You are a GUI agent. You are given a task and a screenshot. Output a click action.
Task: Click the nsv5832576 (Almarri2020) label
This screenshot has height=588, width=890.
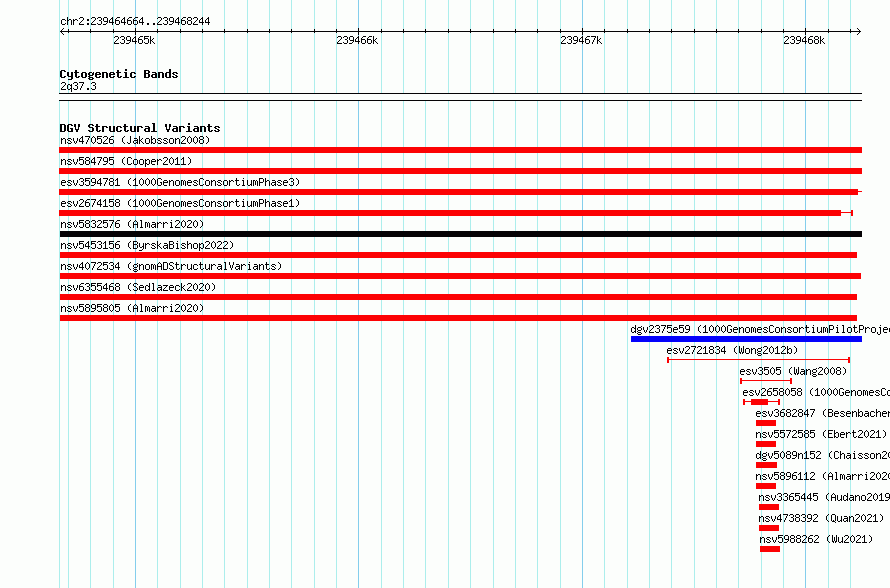132,224
